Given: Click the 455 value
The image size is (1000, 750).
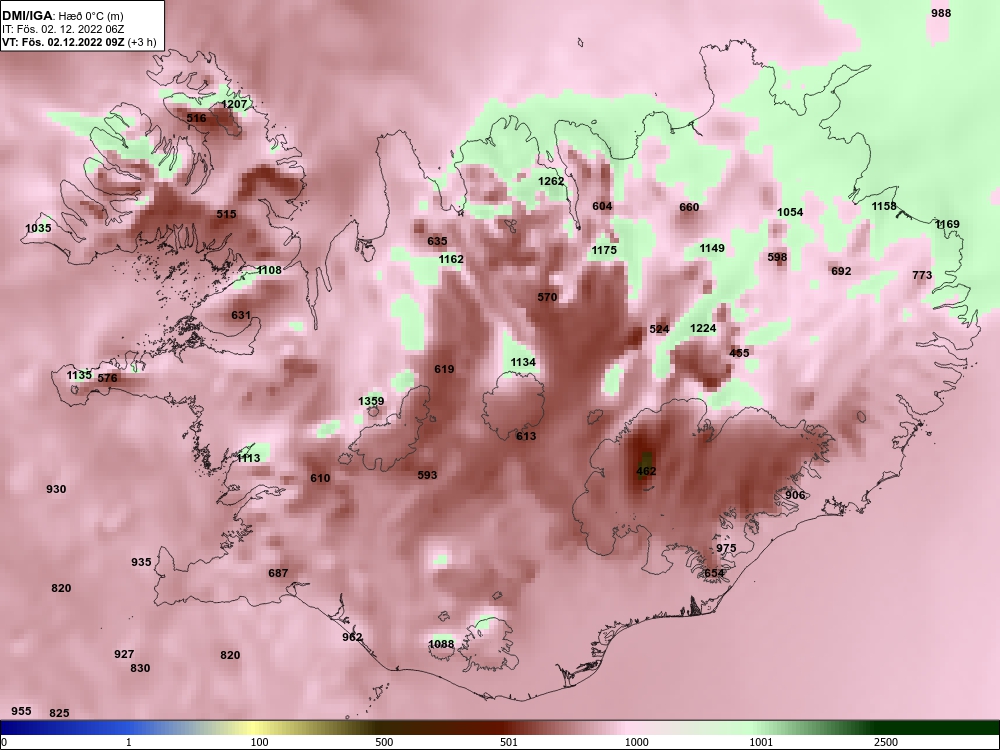Looking at the screenshot, I should pyautogui.click(x=739, y=353).
